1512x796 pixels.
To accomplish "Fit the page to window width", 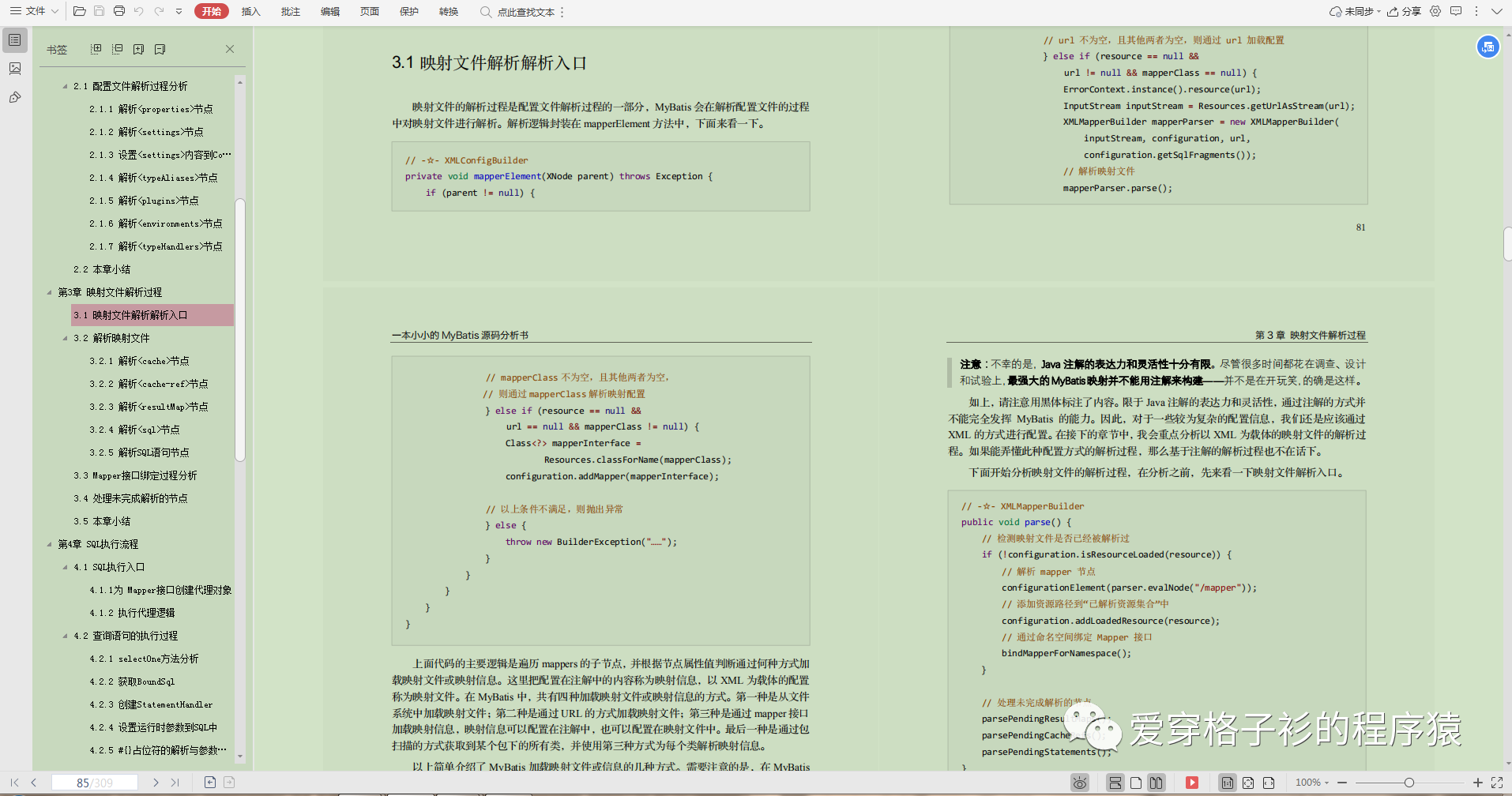I will coord(1269,783).
